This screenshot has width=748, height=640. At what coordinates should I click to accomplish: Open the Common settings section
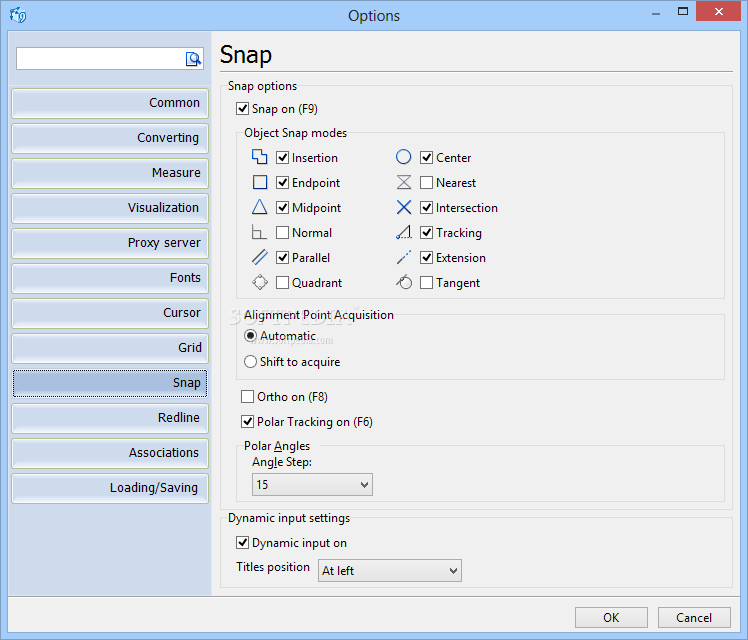[110, 103]
